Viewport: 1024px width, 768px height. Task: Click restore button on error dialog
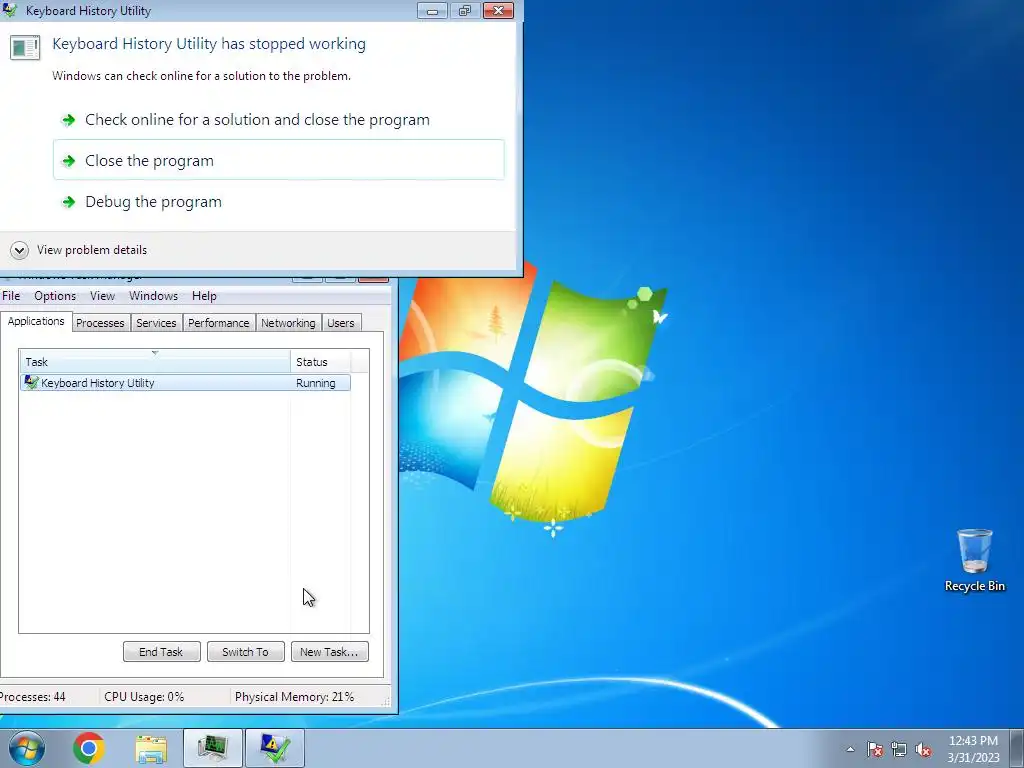465,10
